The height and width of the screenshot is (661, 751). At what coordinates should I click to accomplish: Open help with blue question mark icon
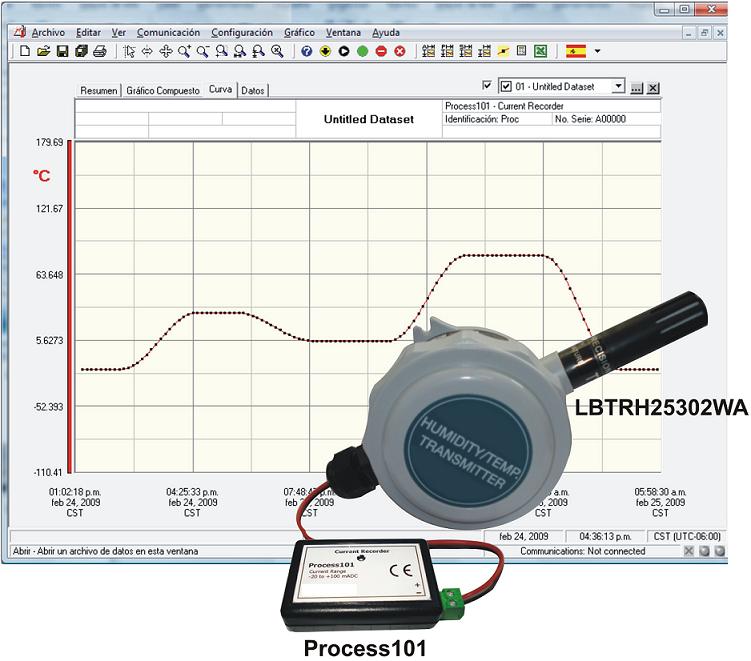(307, 51)
